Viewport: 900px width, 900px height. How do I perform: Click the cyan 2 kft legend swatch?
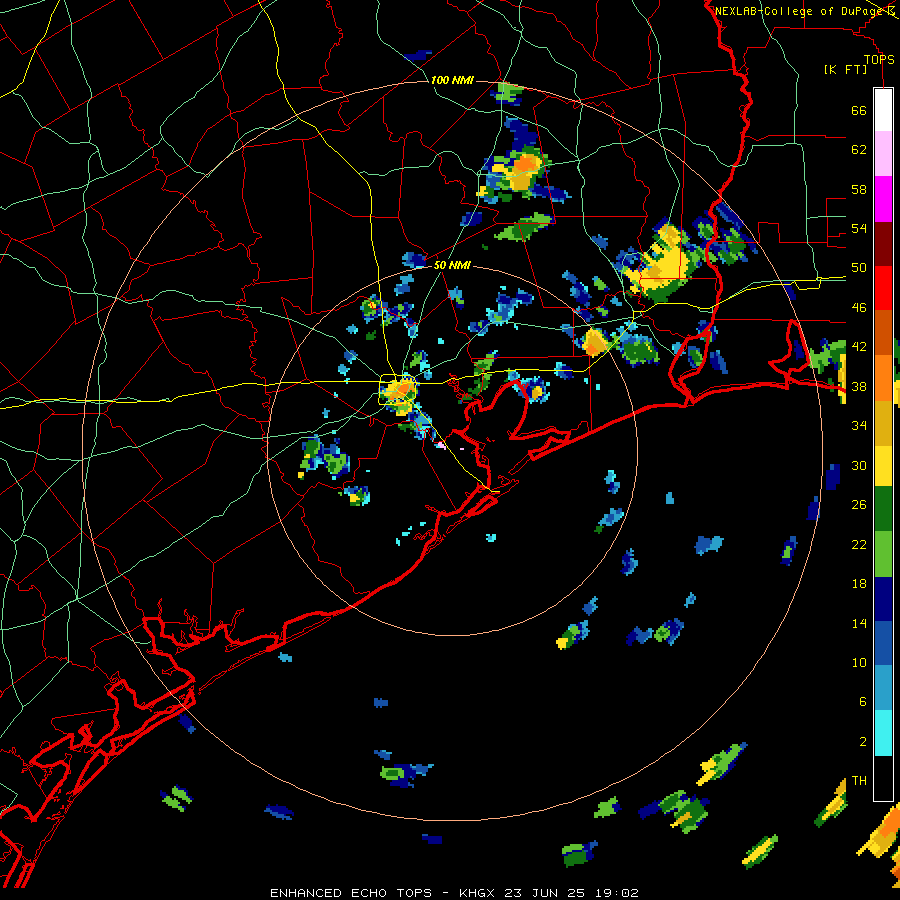coord(883,733)
